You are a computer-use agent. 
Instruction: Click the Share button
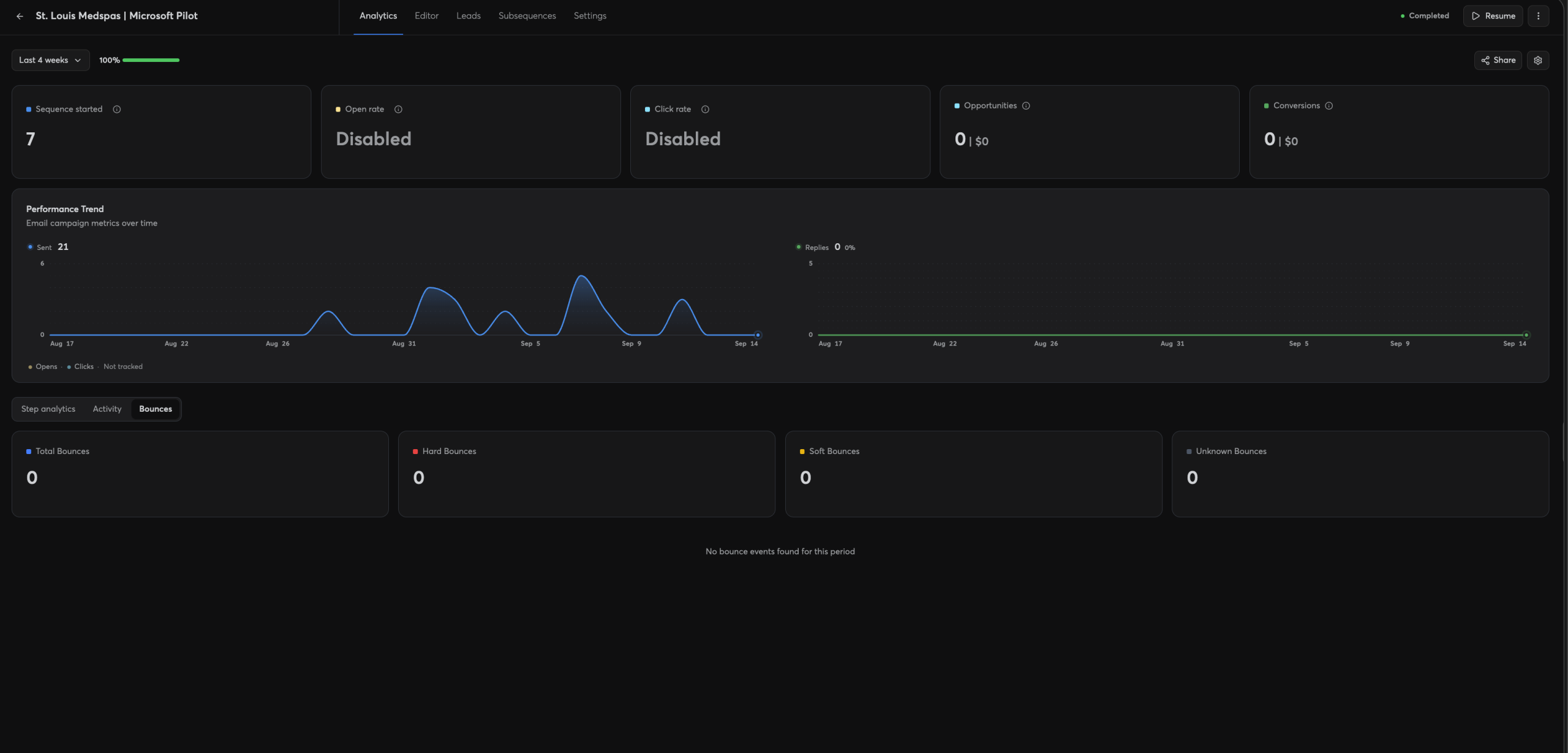pyautogui.click(x=1498, y=60)
